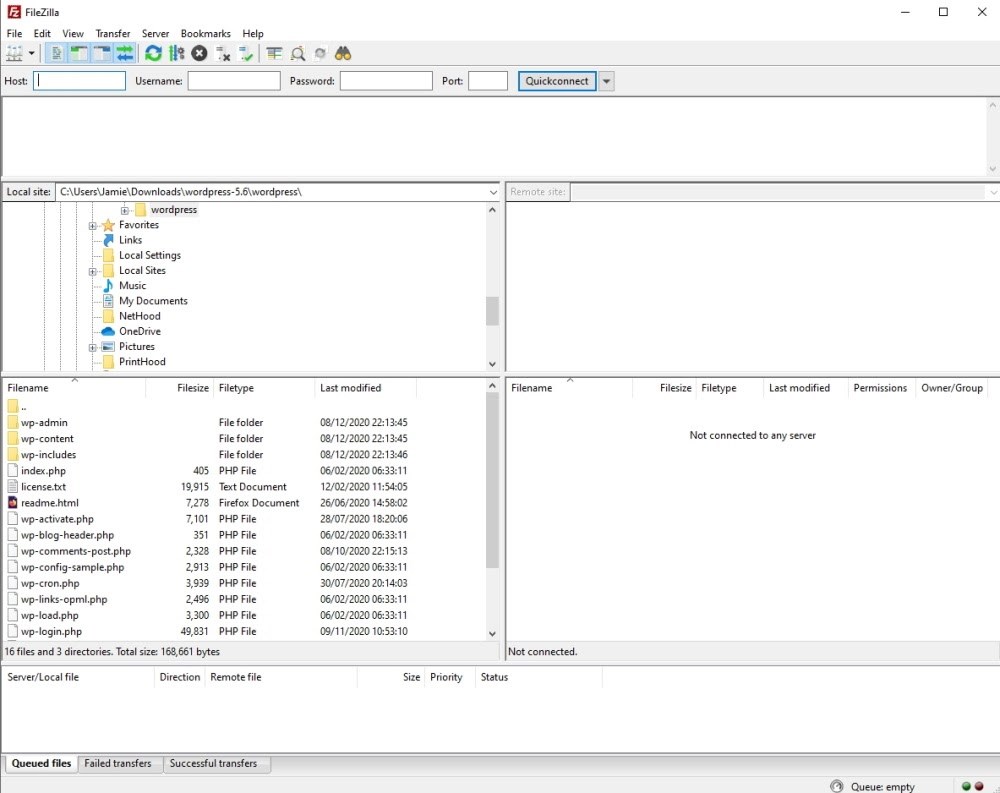Cancel the current operation icon
Image resolution: width=1000 pixels, height=793 pixels.
coord(200,54)
